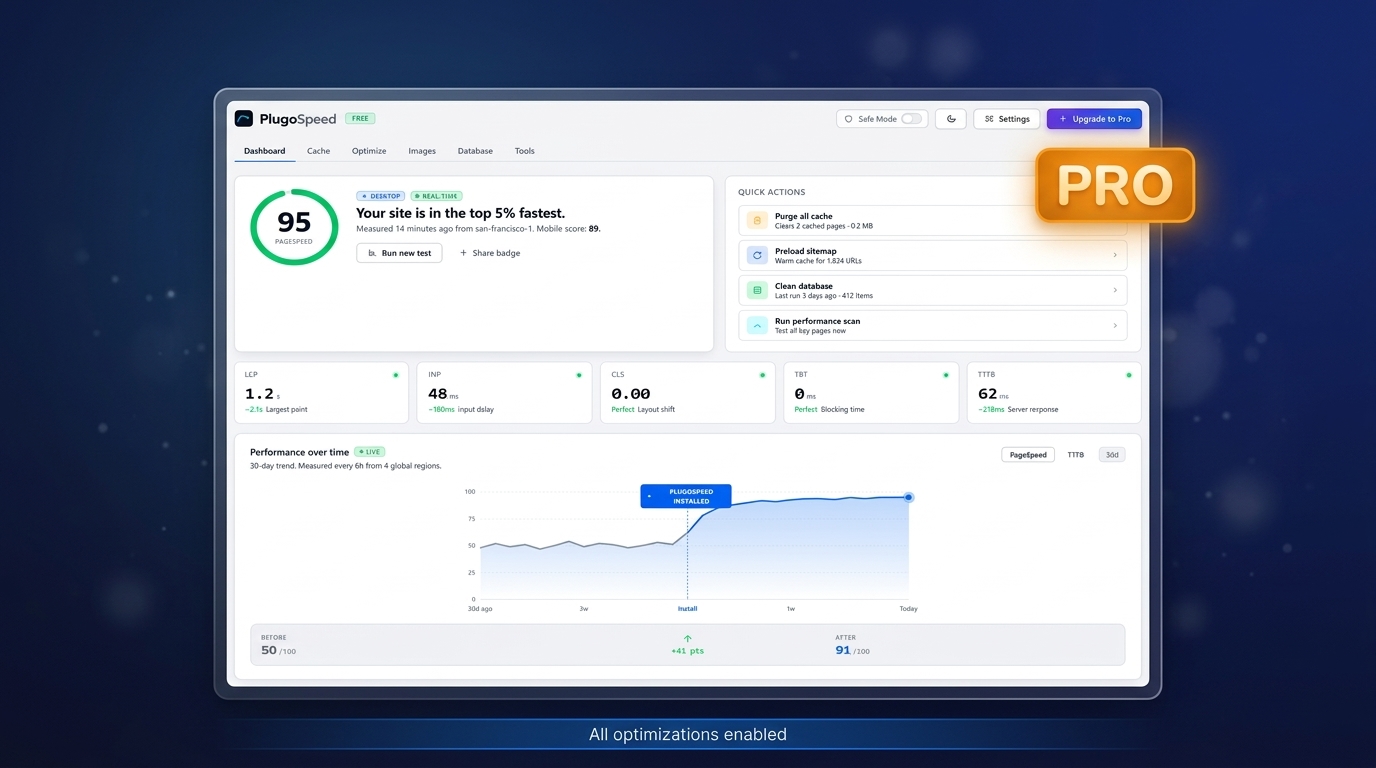The height and width of the screenshot is (768, 1376).
Task: Click the BEFORE score 50 /100
Action: point(278,650)
